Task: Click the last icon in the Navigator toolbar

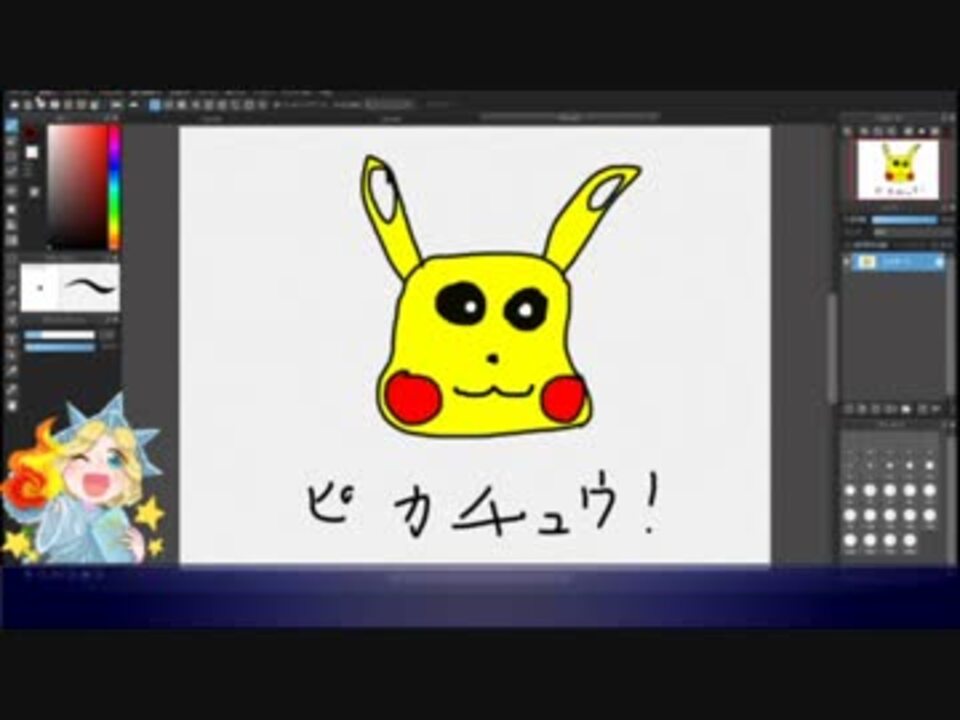Action: coord(934,130)
